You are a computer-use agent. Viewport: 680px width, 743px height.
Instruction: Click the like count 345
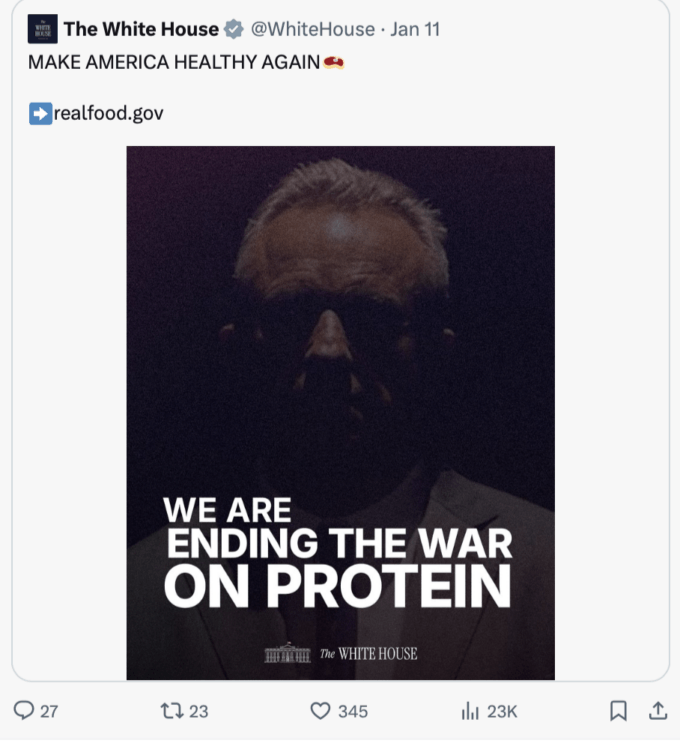(x=353, y=712)
